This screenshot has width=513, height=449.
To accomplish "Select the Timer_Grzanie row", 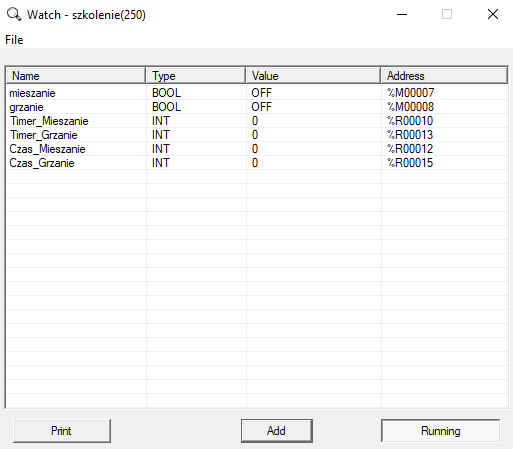I will pyautogui.click(x=257, y=135).
